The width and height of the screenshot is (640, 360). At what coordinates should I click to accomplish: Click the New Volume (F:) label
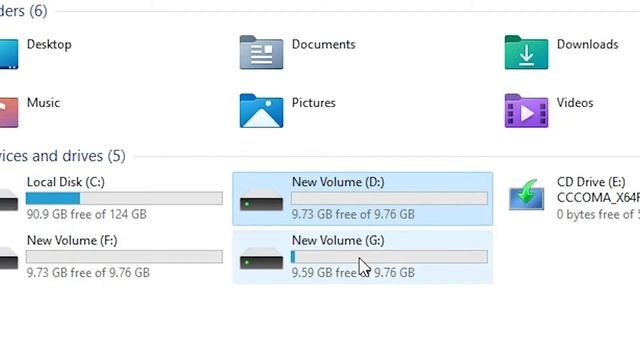(72, 240)
